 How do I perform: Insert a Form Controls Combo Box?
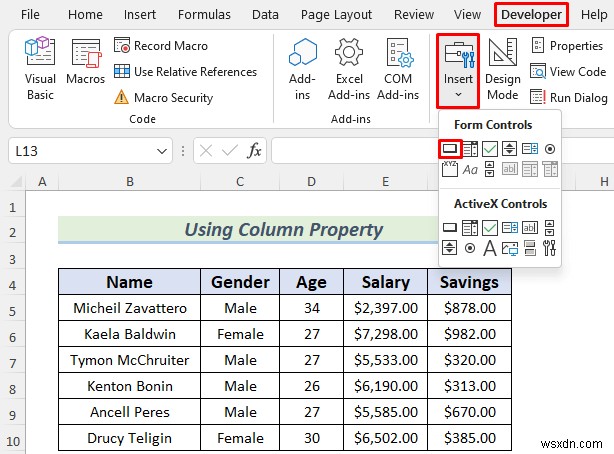click(470, 149)
